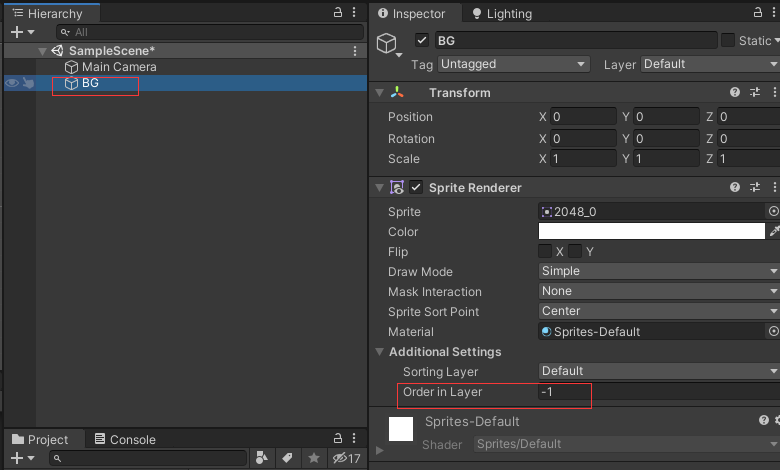Open the Hierarchy create dropdown arrow

31,32
